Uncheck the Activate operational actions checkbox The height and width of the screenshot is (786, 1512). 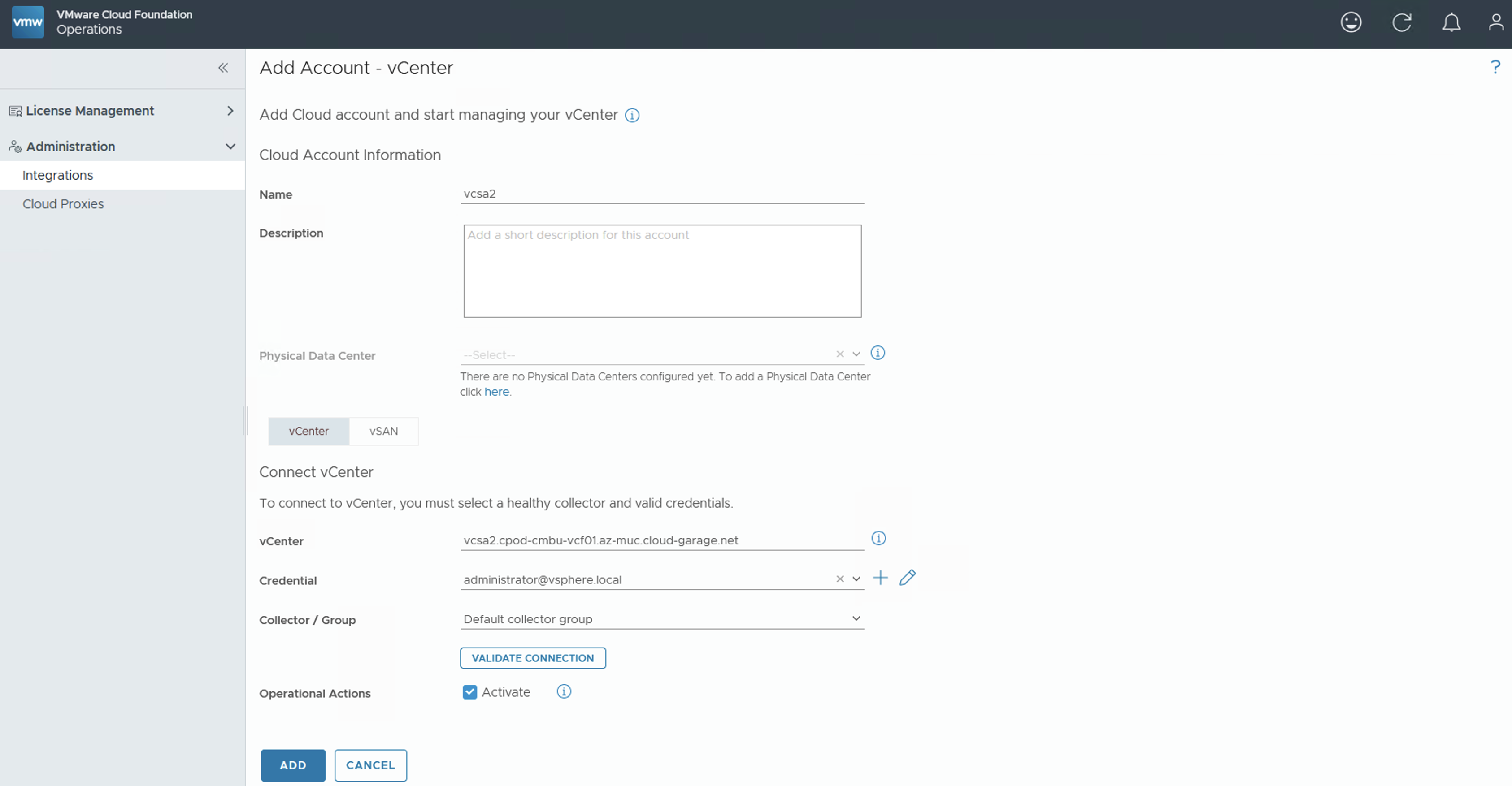[469, 692]
